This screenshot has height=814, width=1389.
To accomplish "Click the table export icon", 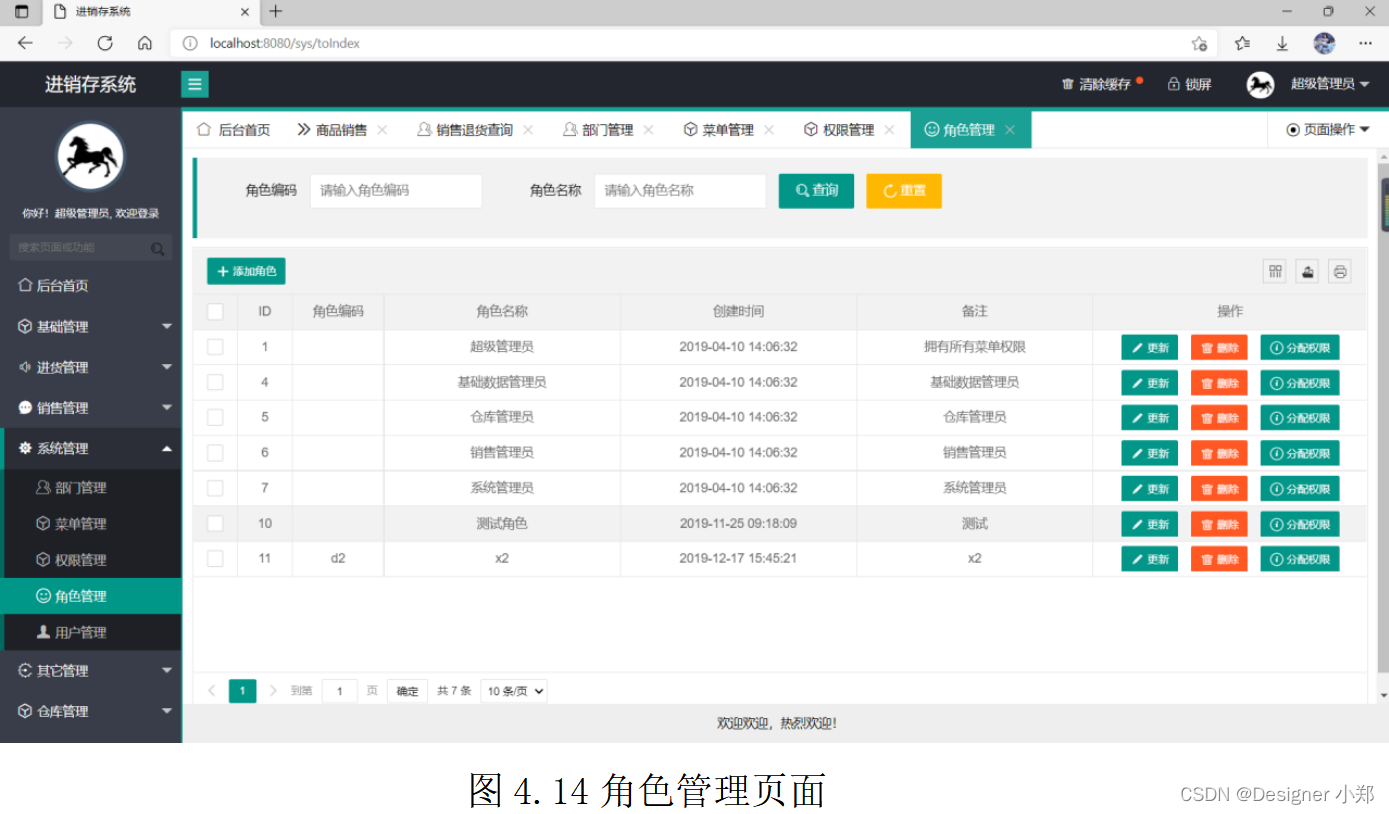I will 1307,271.
